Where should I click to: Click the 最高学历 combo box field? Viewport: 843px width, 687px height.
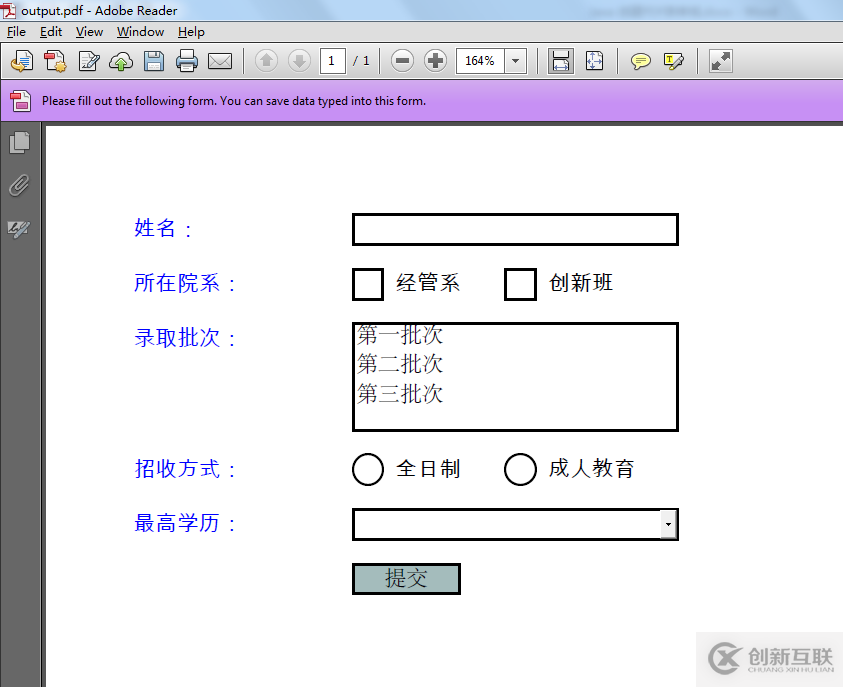point(515,524)
